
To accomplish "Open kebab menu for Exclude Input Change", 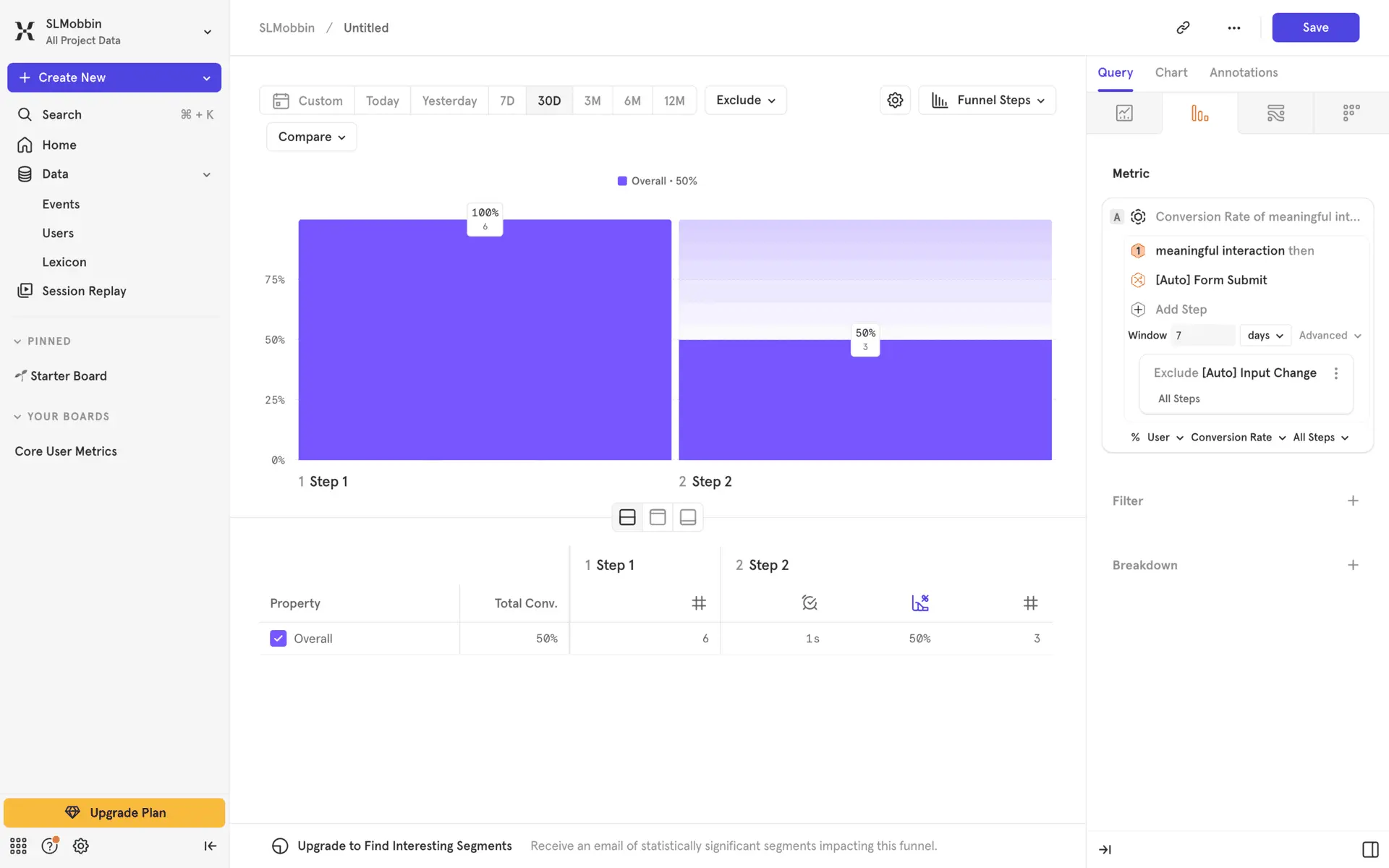I will 1335,373.
